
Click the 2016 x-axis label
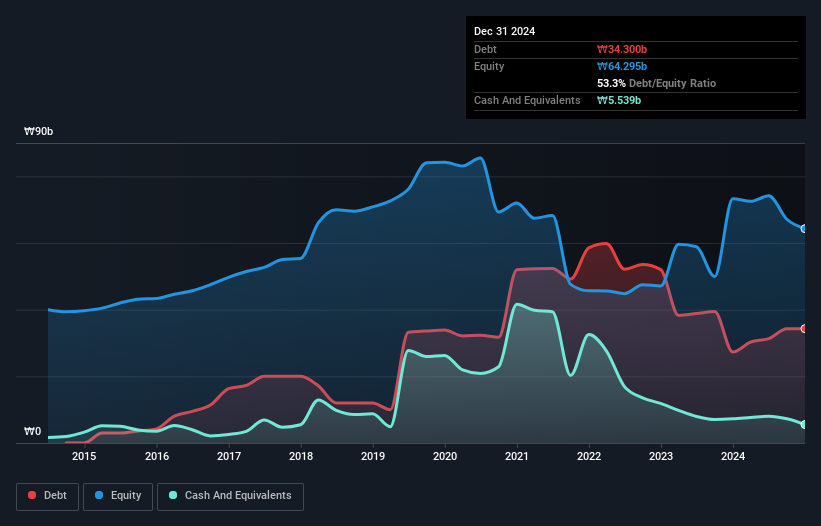(157, 456)
